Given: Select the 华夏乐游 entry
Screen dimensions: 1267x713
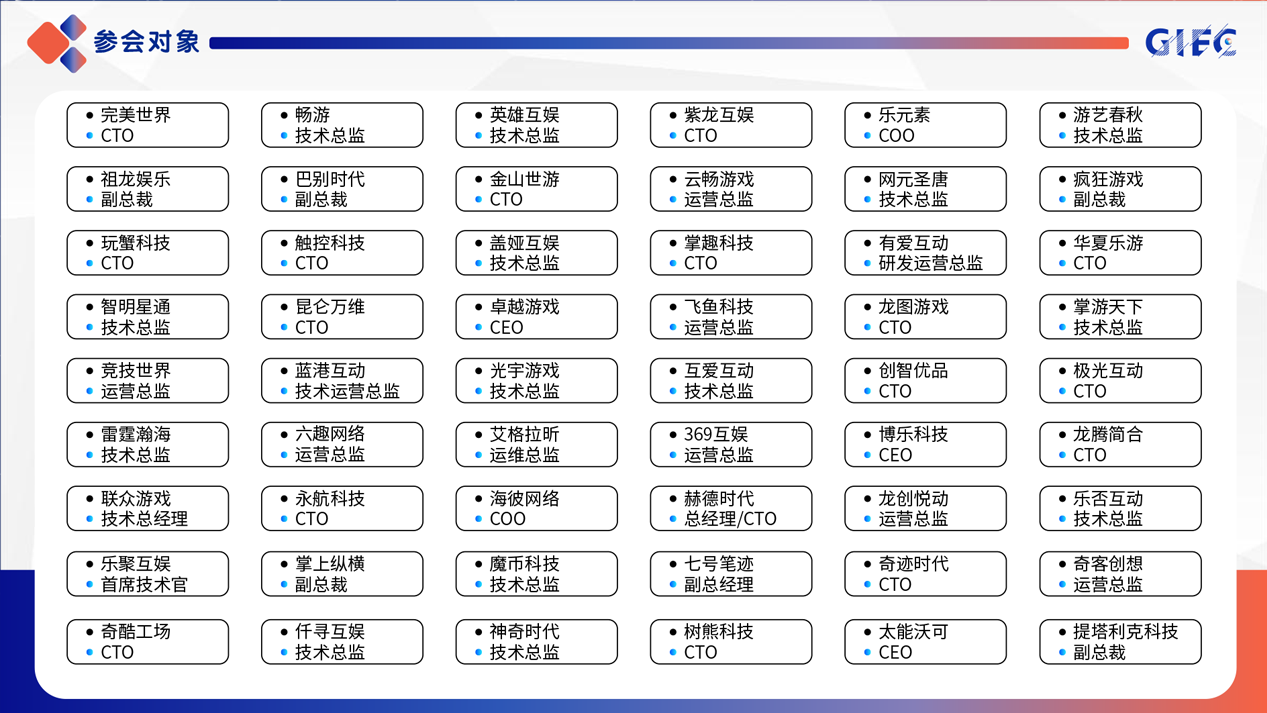Looking at the screenshot, I should [x=1120, y=253].
